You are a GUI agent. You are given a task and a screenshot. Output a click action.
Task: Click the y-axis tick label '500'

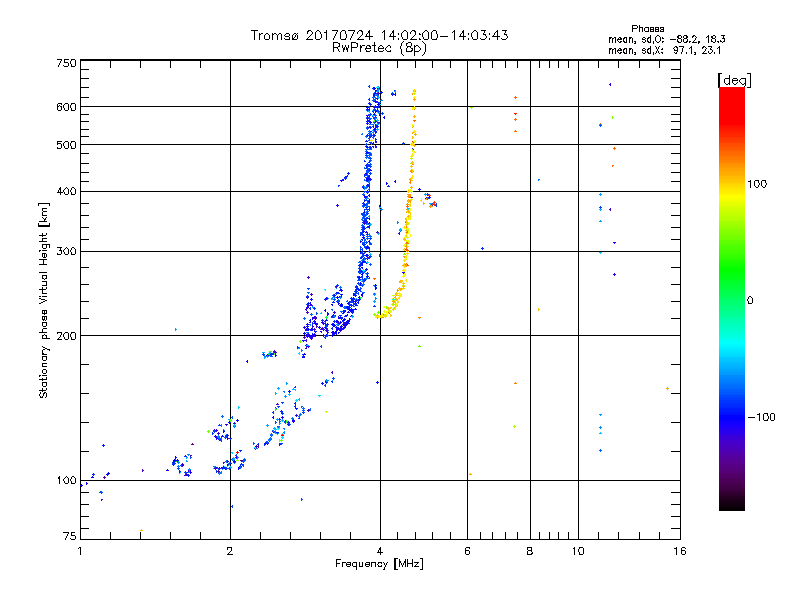(x=66, y=145)
